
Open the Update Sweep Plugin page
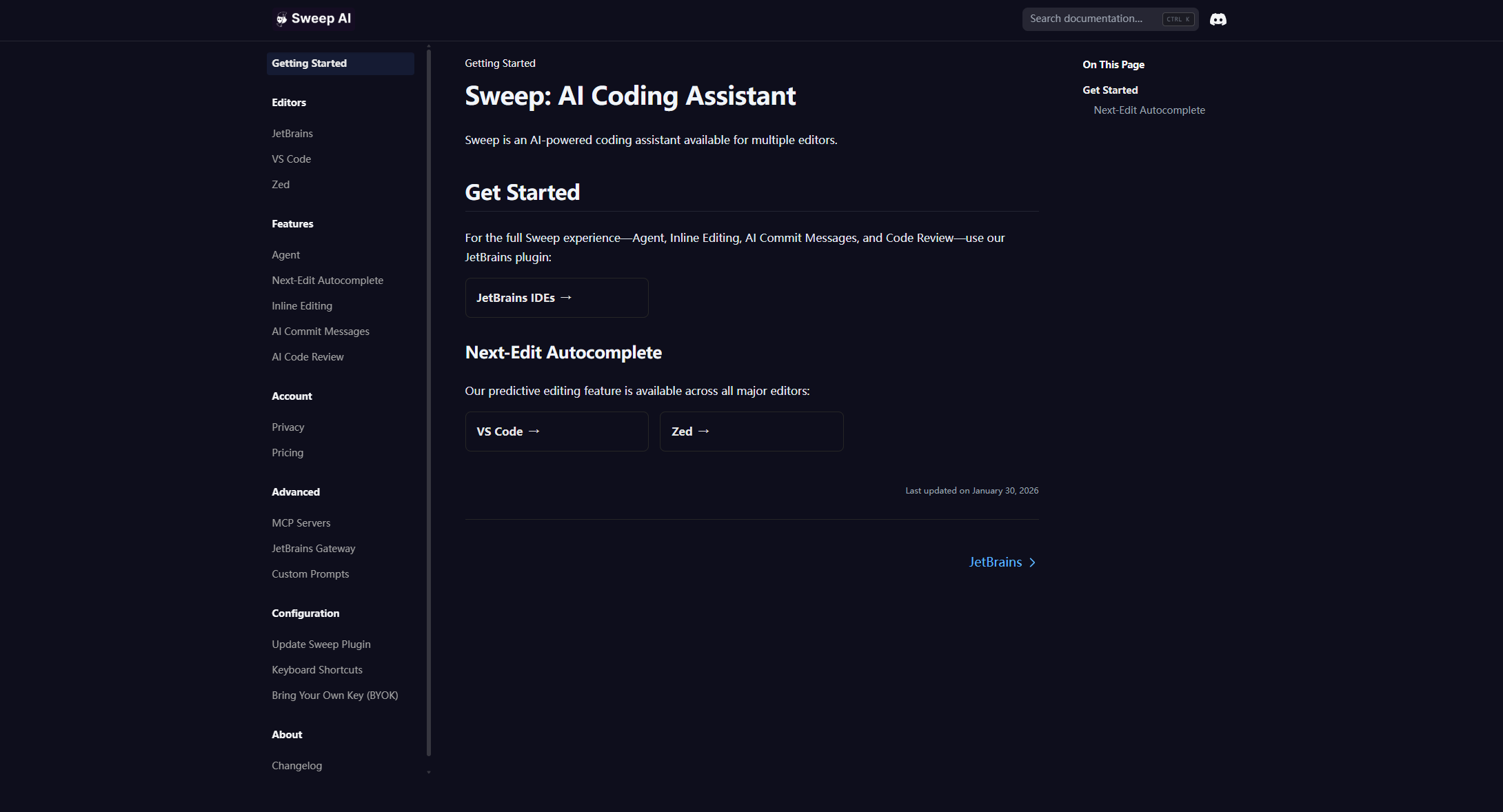321,644
